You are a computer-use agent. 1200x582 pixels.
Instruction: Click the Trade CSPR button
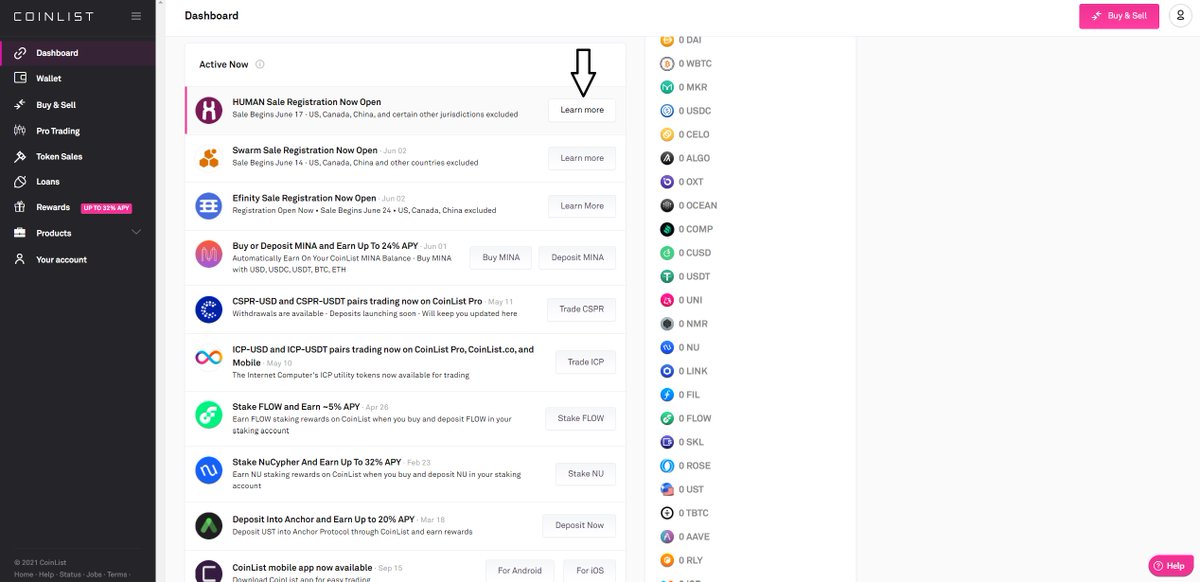(x=582, y=309)
